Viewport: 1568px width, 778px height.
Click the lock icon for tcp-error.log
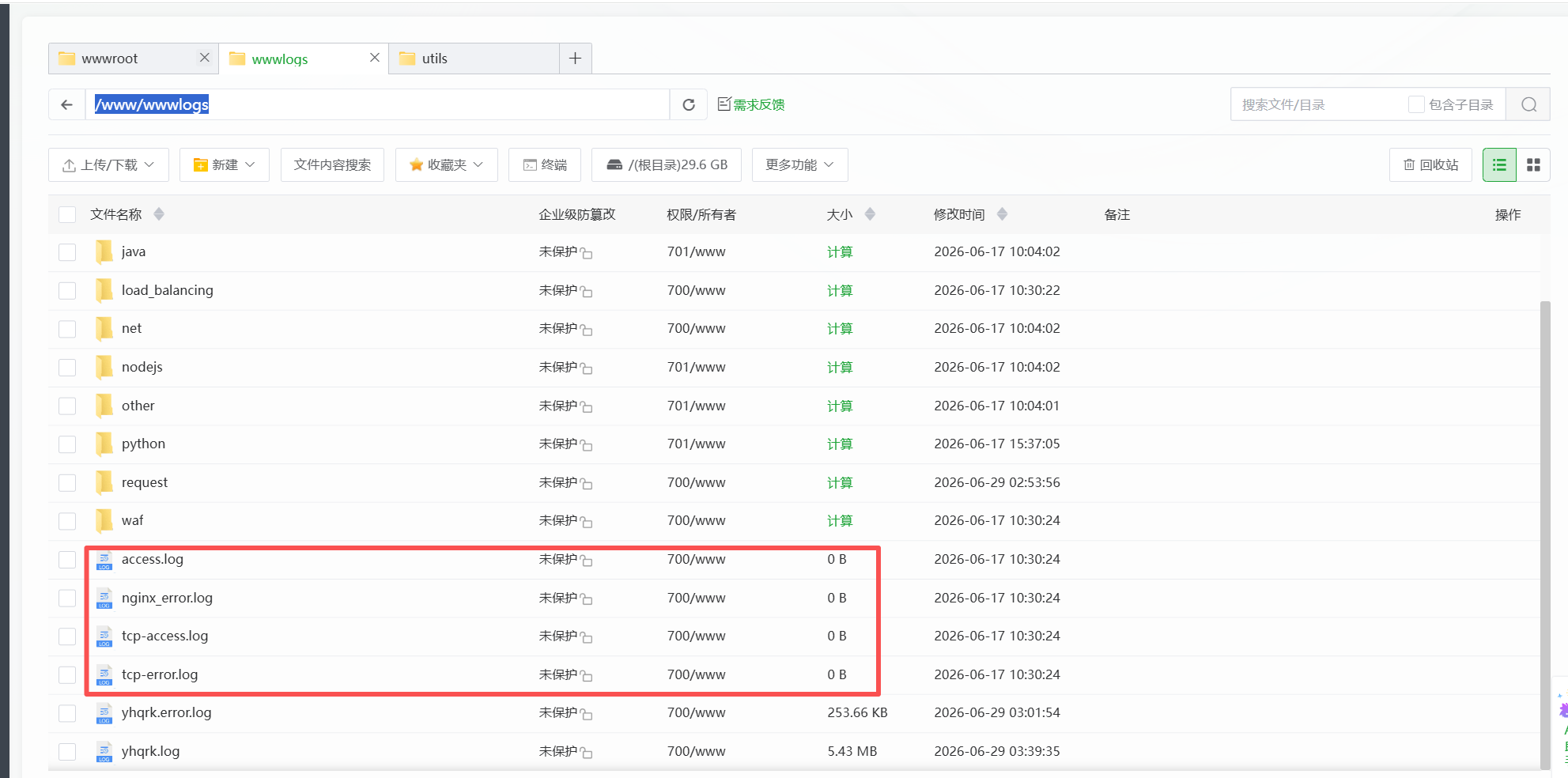tap(587, 676)
